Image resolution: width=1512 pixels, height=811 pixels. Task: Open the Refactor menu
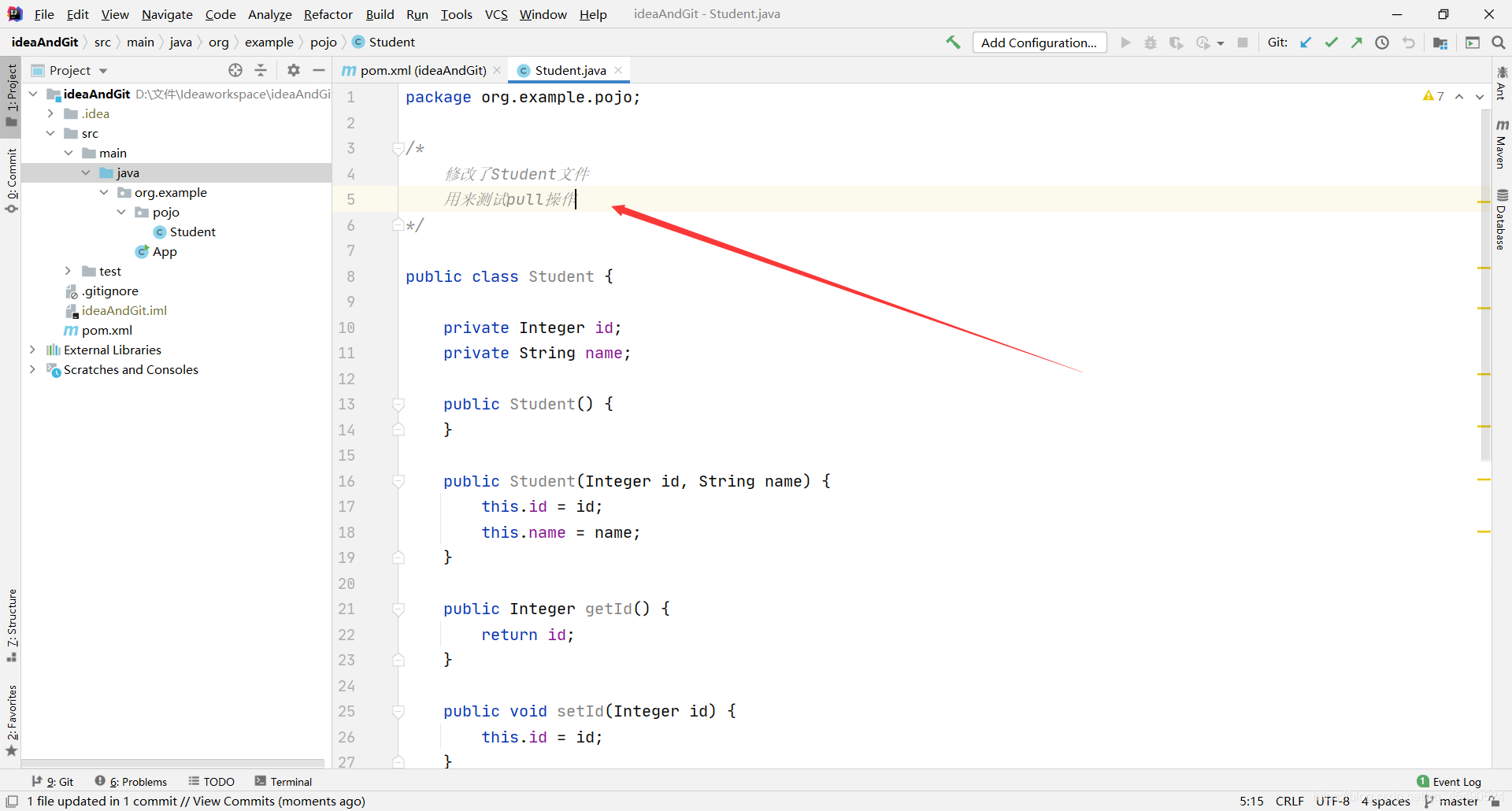[328, 14]
